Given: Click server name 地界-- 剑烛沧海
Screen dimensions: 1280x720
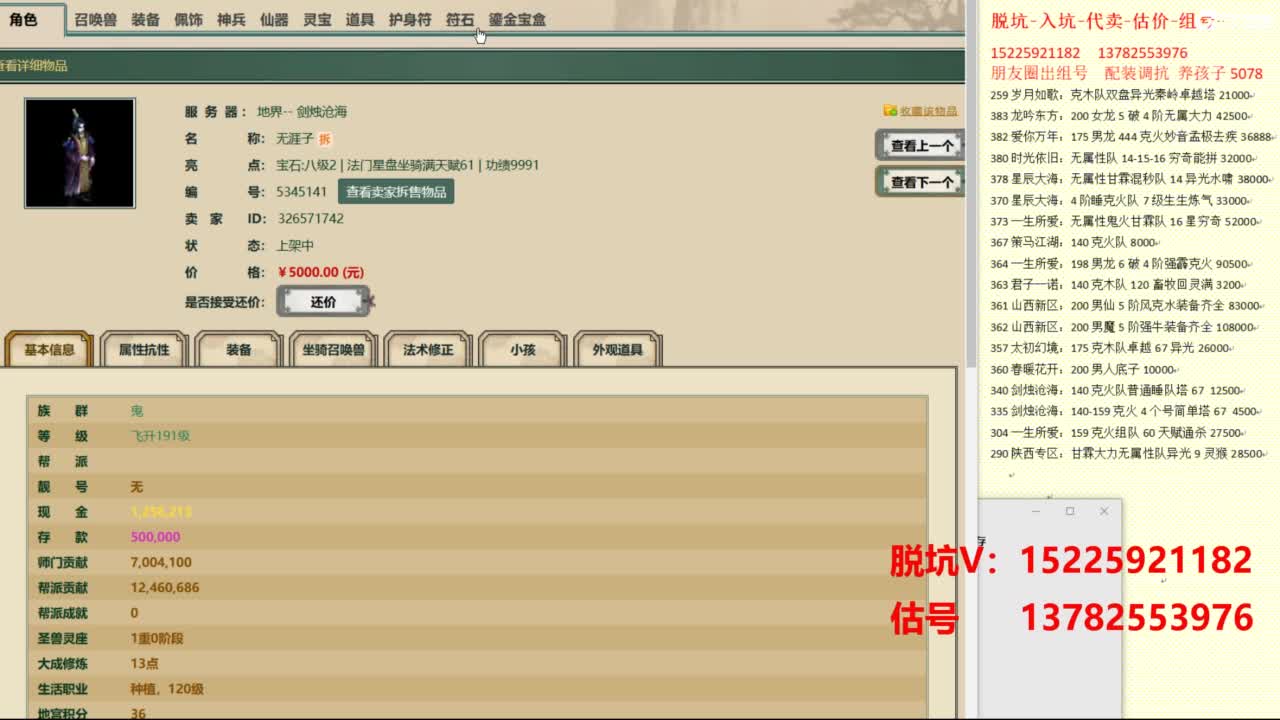Looking at the screenshot, I should pyautogui.click(x=302, y=112).
